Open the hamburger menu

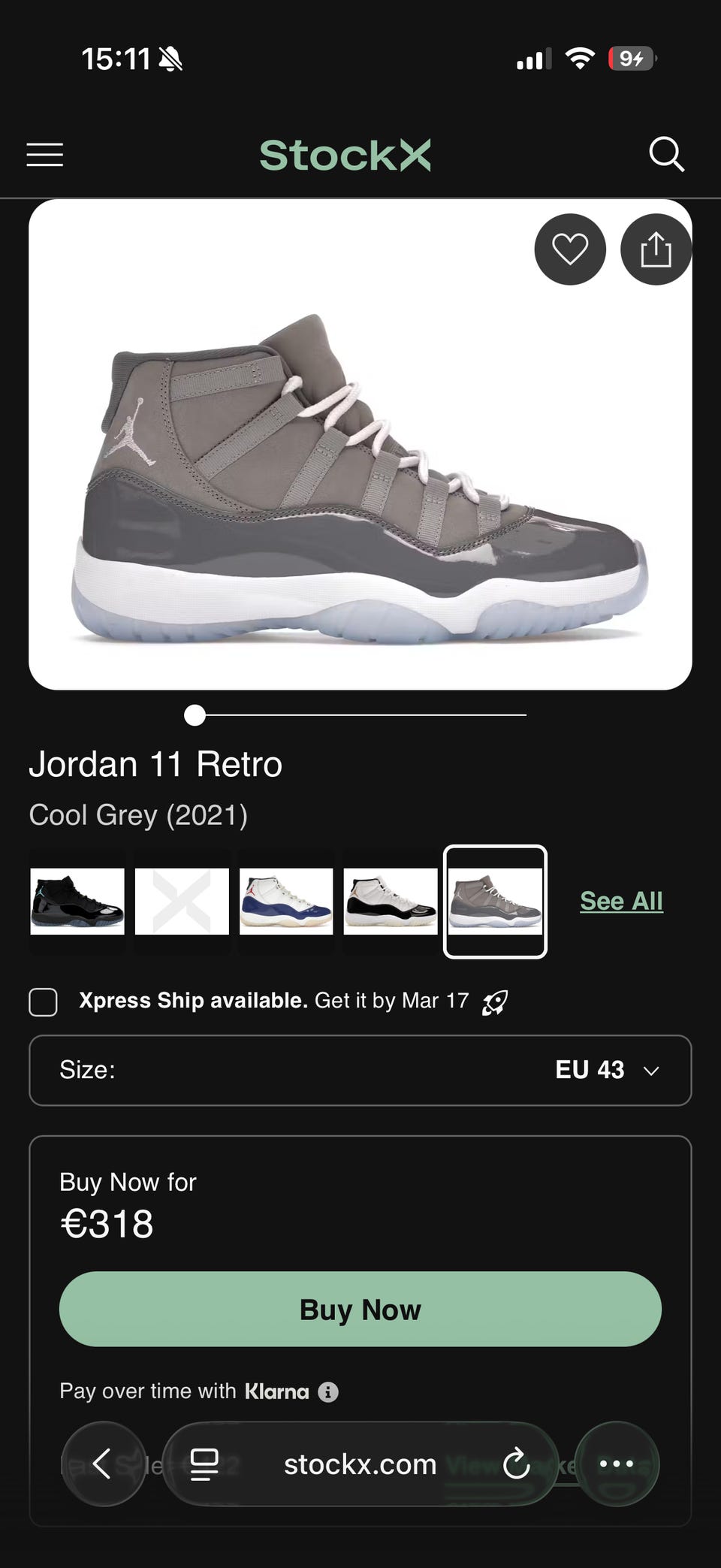[x=45, y=155]
